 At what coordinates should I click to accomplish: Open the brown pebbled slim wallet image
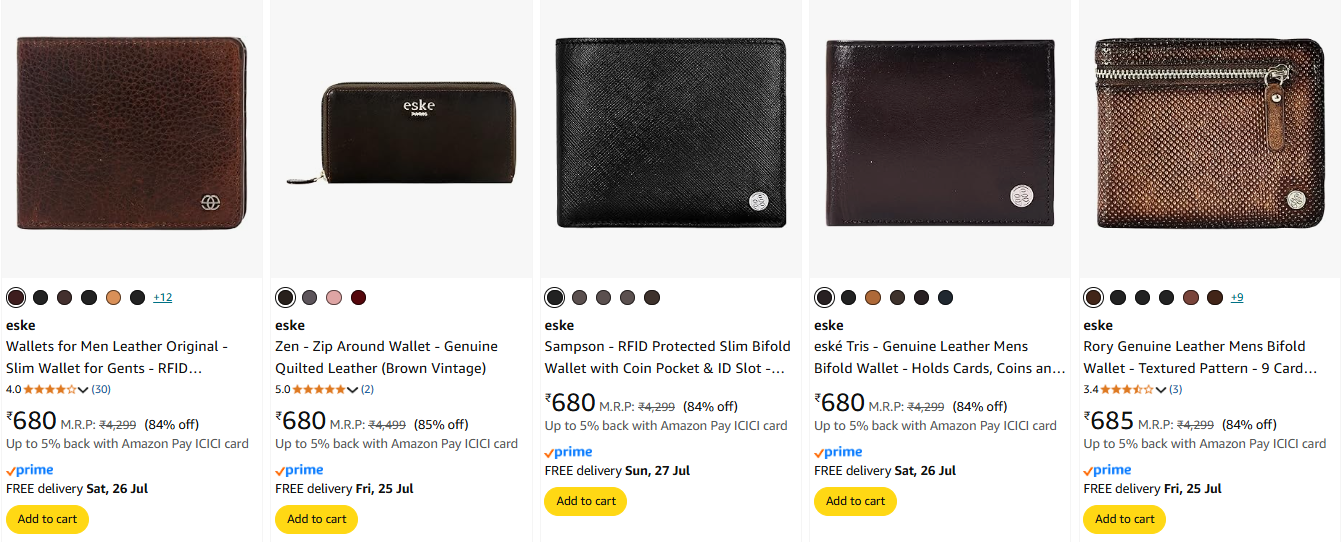tap(132, 134)
